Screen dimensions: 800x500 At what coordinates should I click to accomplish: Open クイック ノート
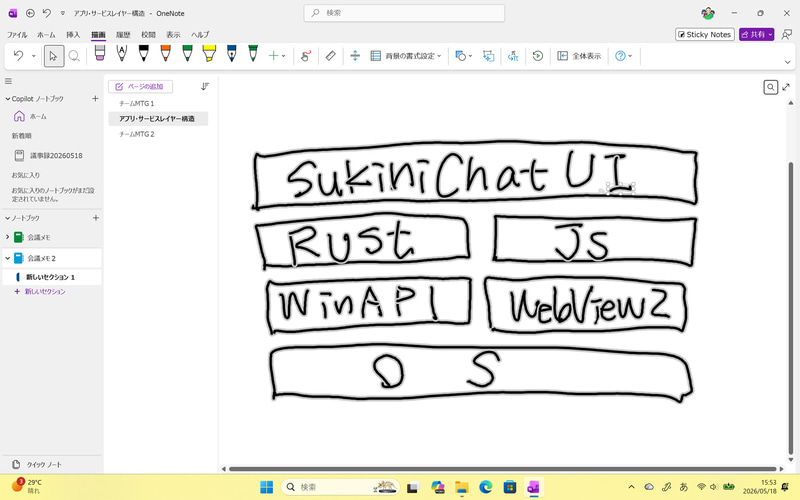(37, 464)
